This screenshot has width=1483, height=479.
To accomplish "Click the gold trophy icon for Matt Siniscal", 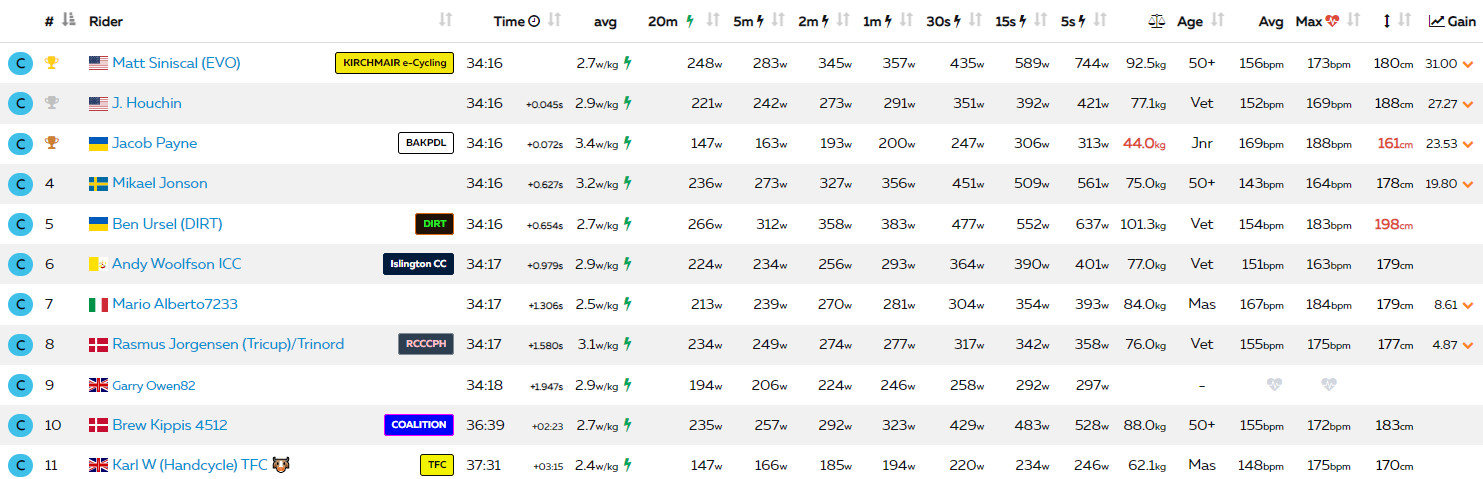I will [51, 63].
